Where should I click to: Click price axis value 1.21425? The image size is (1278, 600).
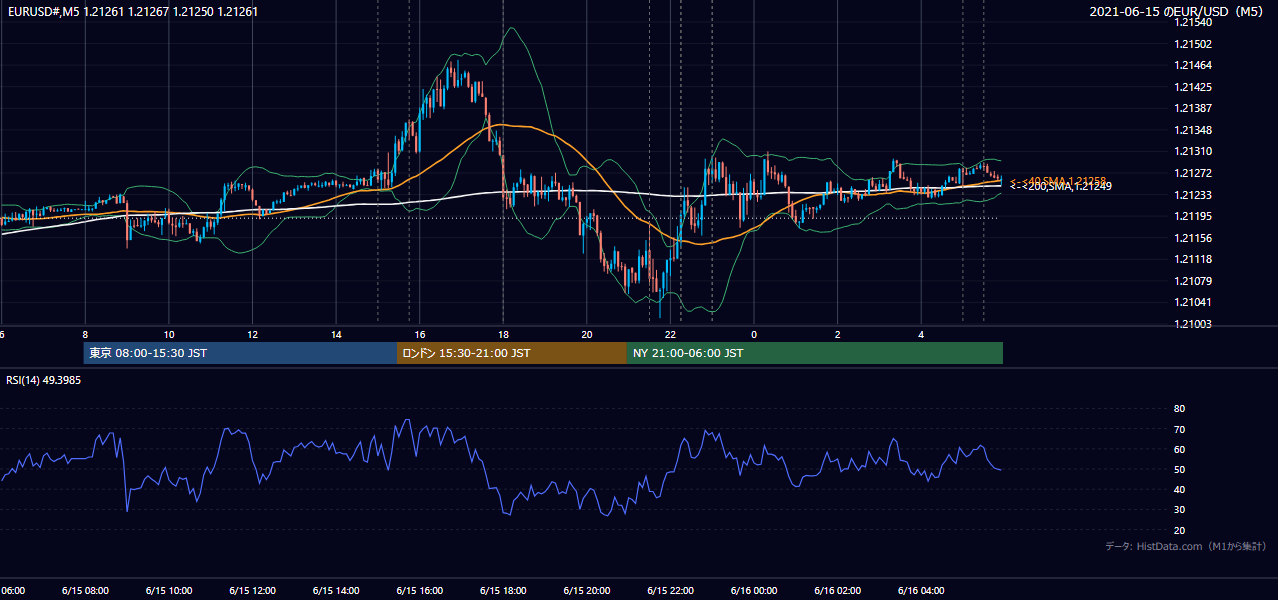1193,87
